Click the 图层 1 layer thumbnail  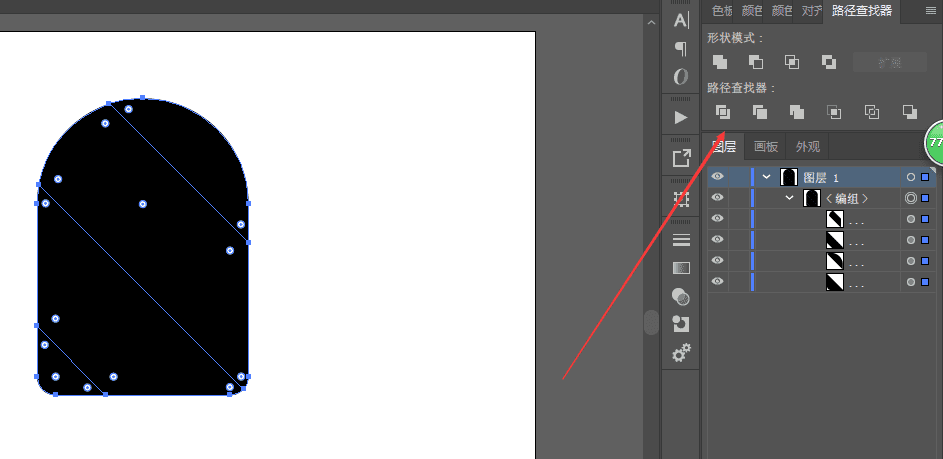[788, 177]
